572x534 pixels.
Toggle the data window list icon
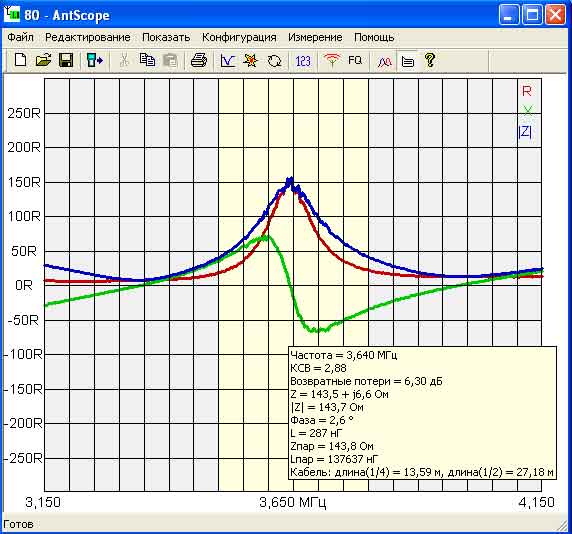[x=407, y=61]
